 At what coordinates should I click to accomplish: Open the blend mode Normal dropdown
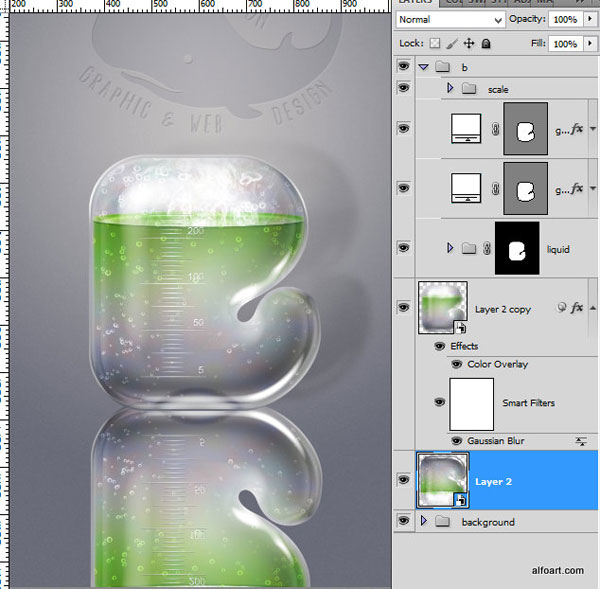point(450,20)
